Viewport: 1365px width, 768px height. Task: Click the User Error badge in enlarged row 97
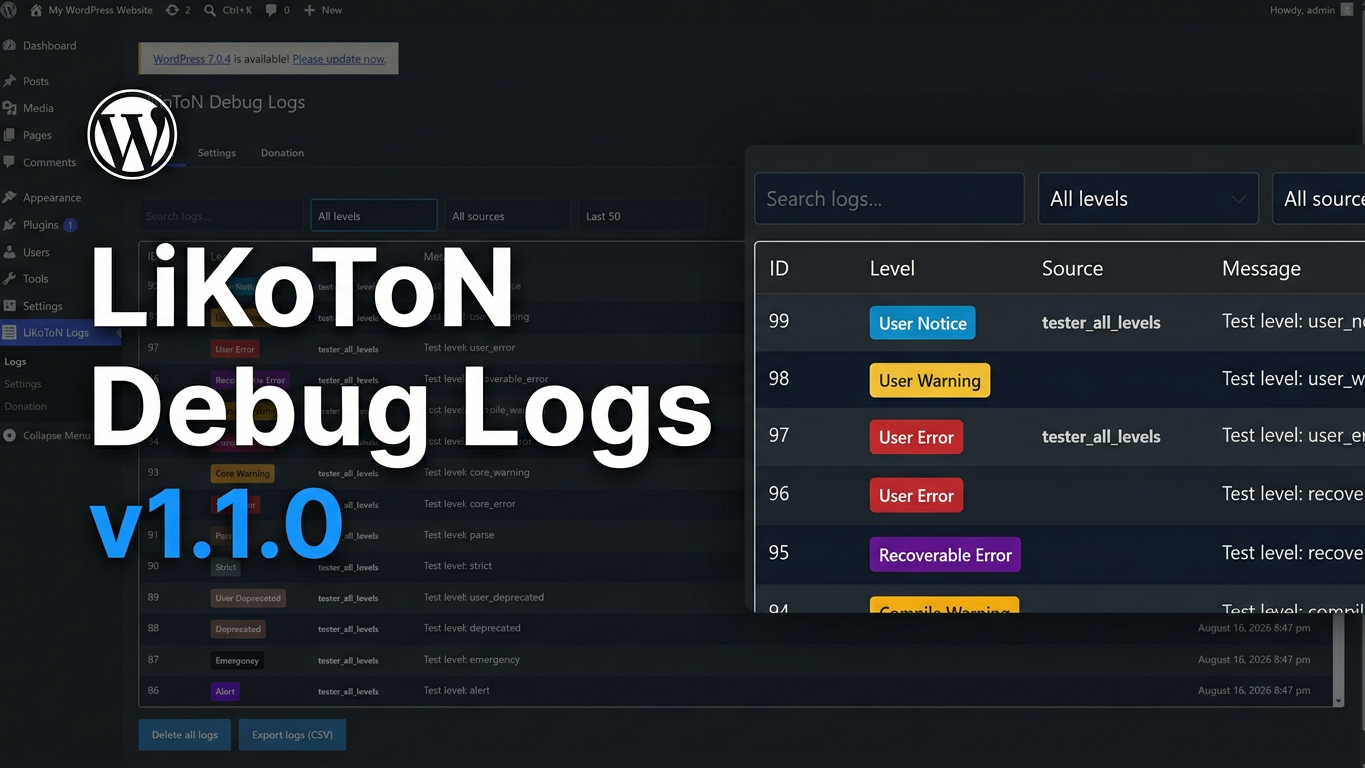click(916, 437)
